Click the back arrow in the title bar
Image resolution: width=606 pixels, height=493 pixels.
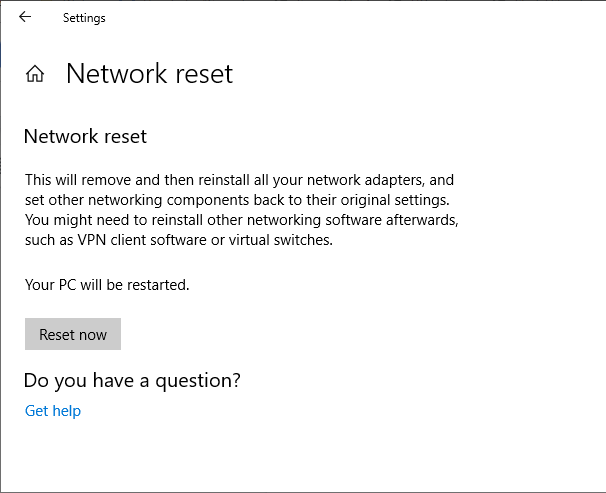pyautogui.click(x=25, y=17)
